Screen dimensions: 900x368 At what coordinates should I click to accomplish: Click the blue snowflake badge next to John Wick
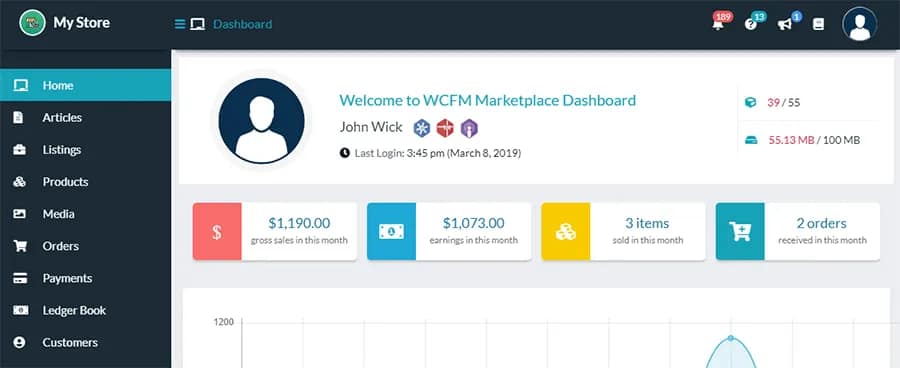click(x=422, y=128)
